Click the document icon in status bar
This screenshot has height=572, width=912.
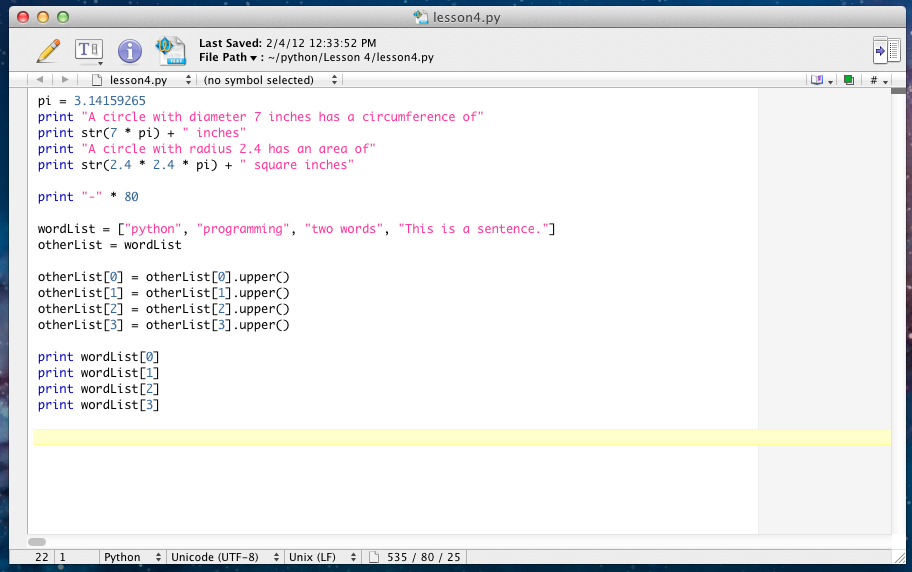[x=374, y=557]
